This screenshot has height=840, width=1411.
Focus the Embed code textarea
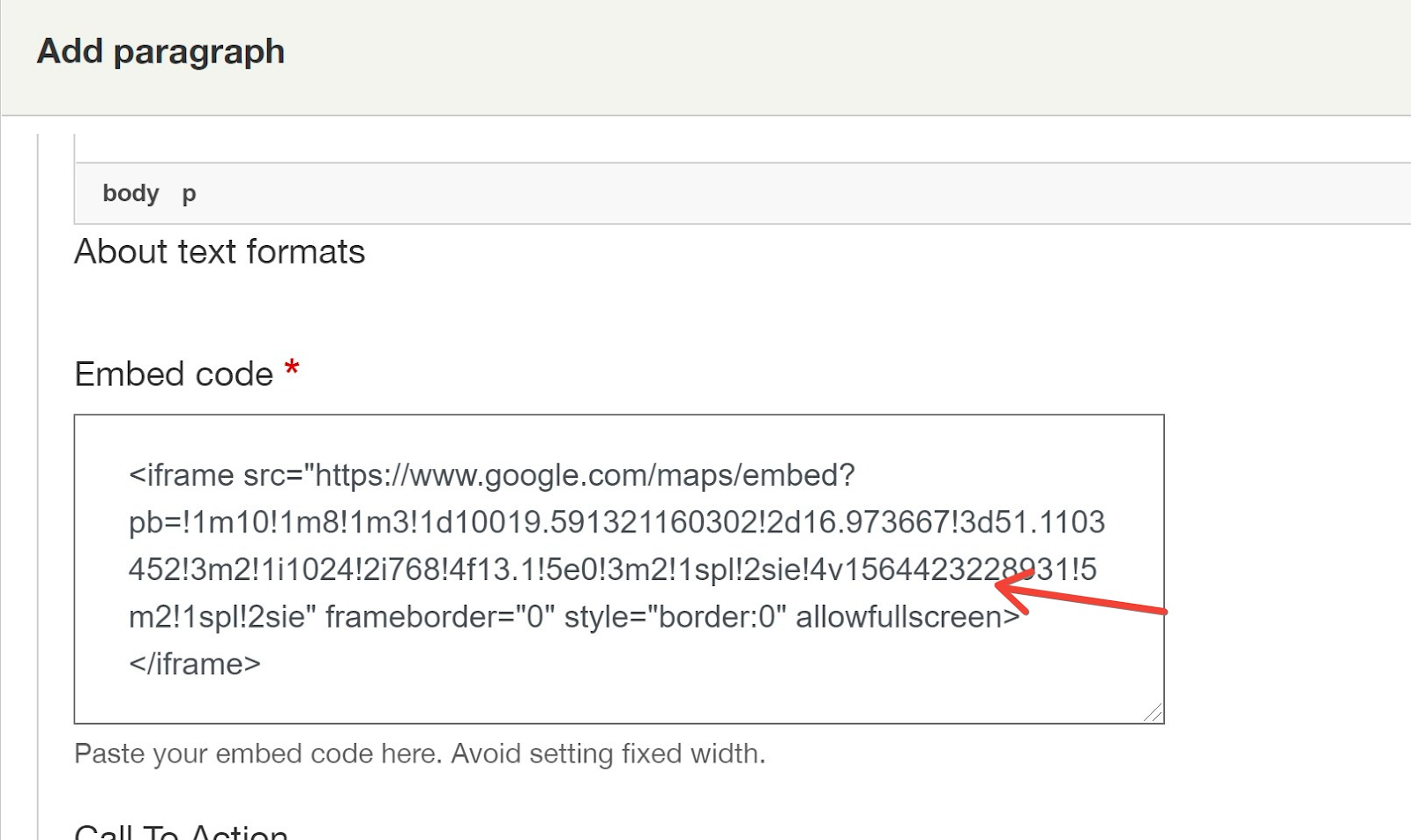click(619, 569)
